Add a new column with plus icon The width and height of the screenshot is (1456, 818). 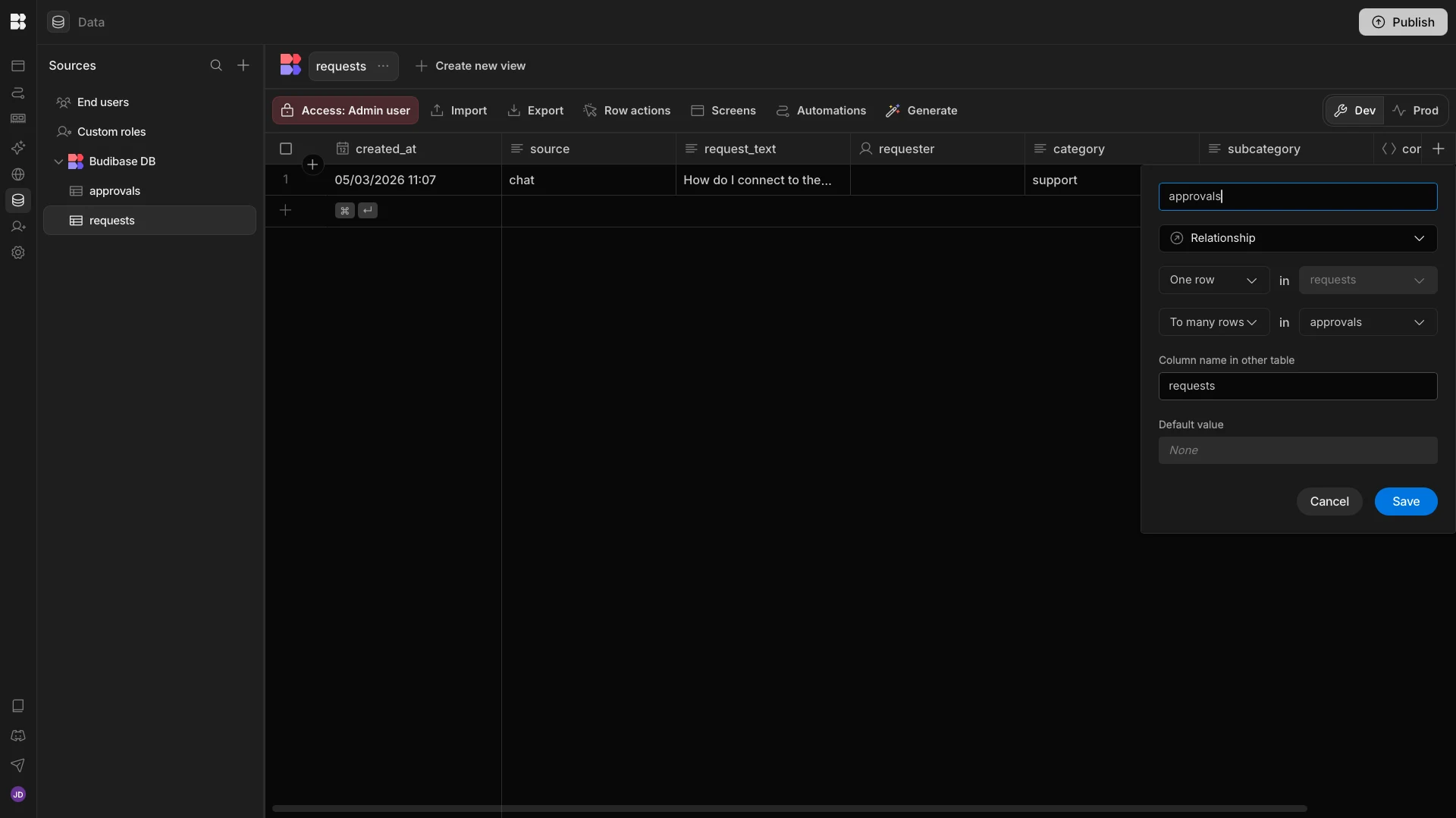pyautogui.click(x=1439, y=149)
